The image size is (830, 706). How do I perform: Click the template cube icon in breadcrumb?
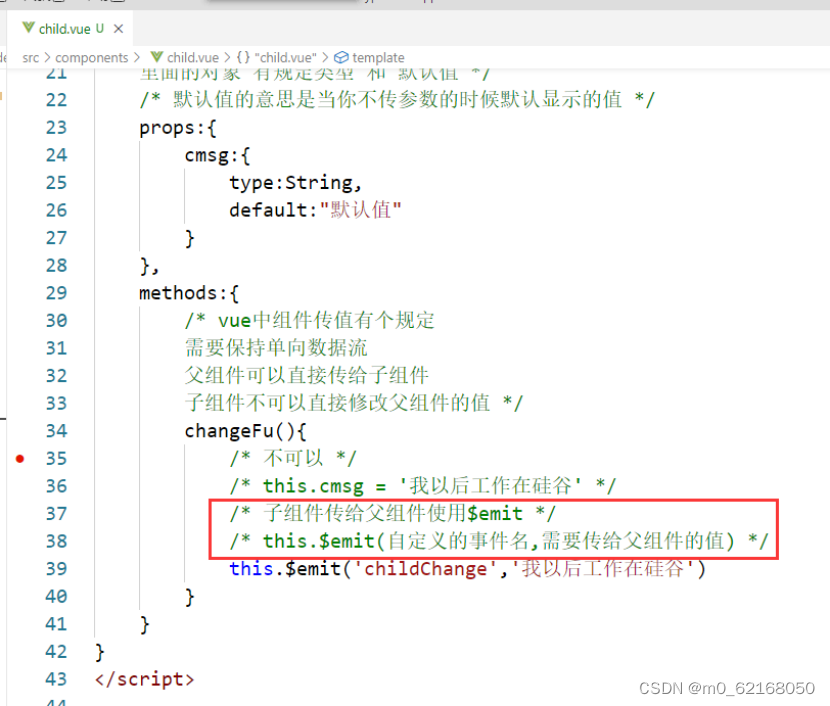(341, 57)
